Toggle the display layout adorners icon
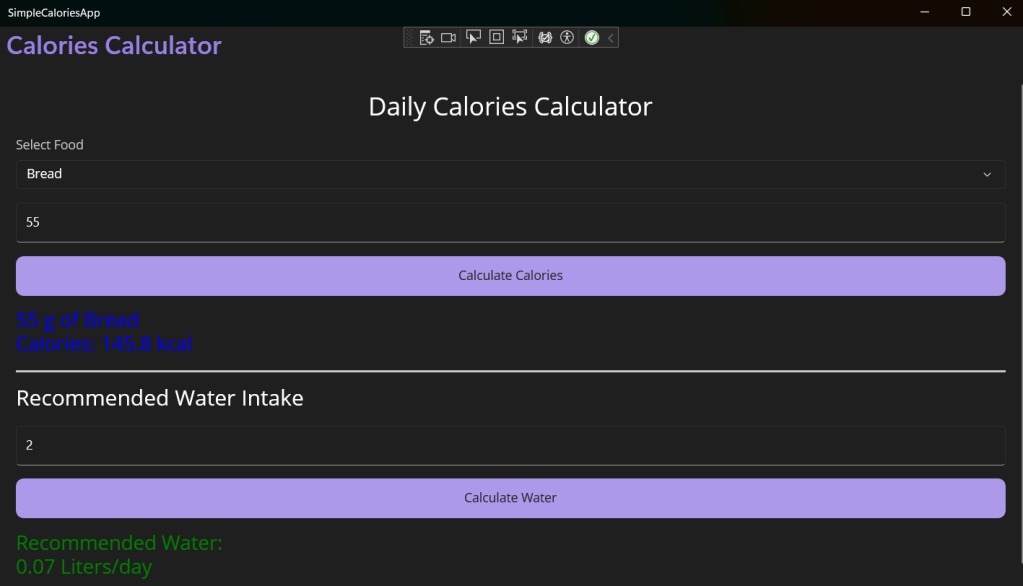 tap(496, 37)
